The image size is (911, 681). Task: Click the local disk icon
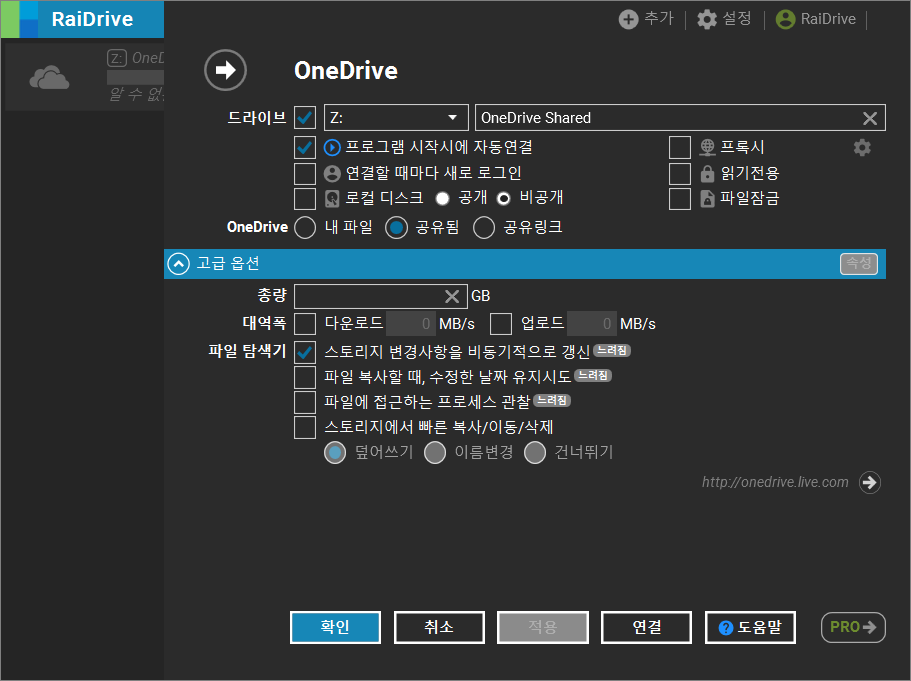click(332, 199)
